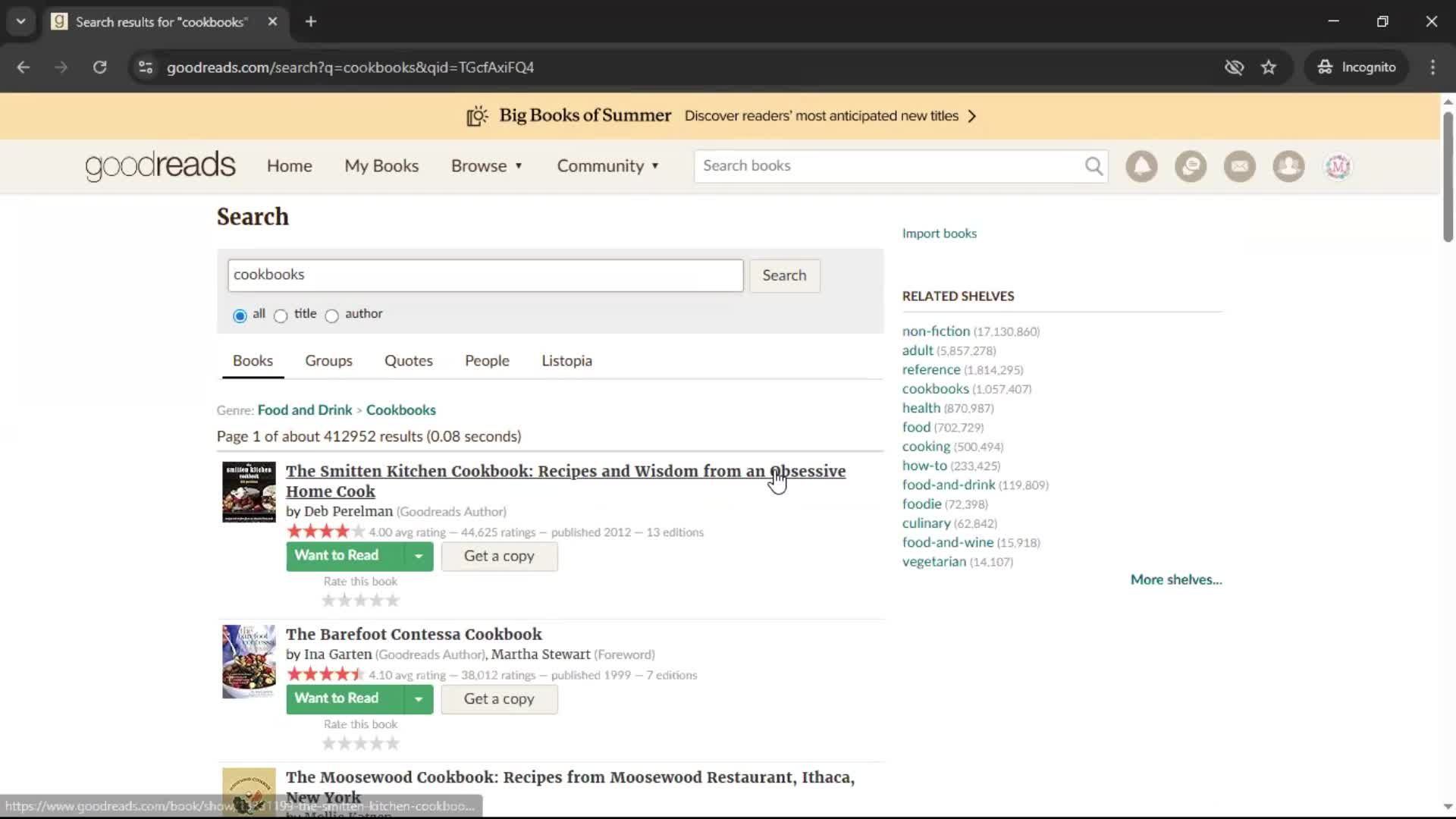Mark Smitten Kitchen Cookbook as Want to Read
This screenshot has height=819, width=1456.
(344, 556)
